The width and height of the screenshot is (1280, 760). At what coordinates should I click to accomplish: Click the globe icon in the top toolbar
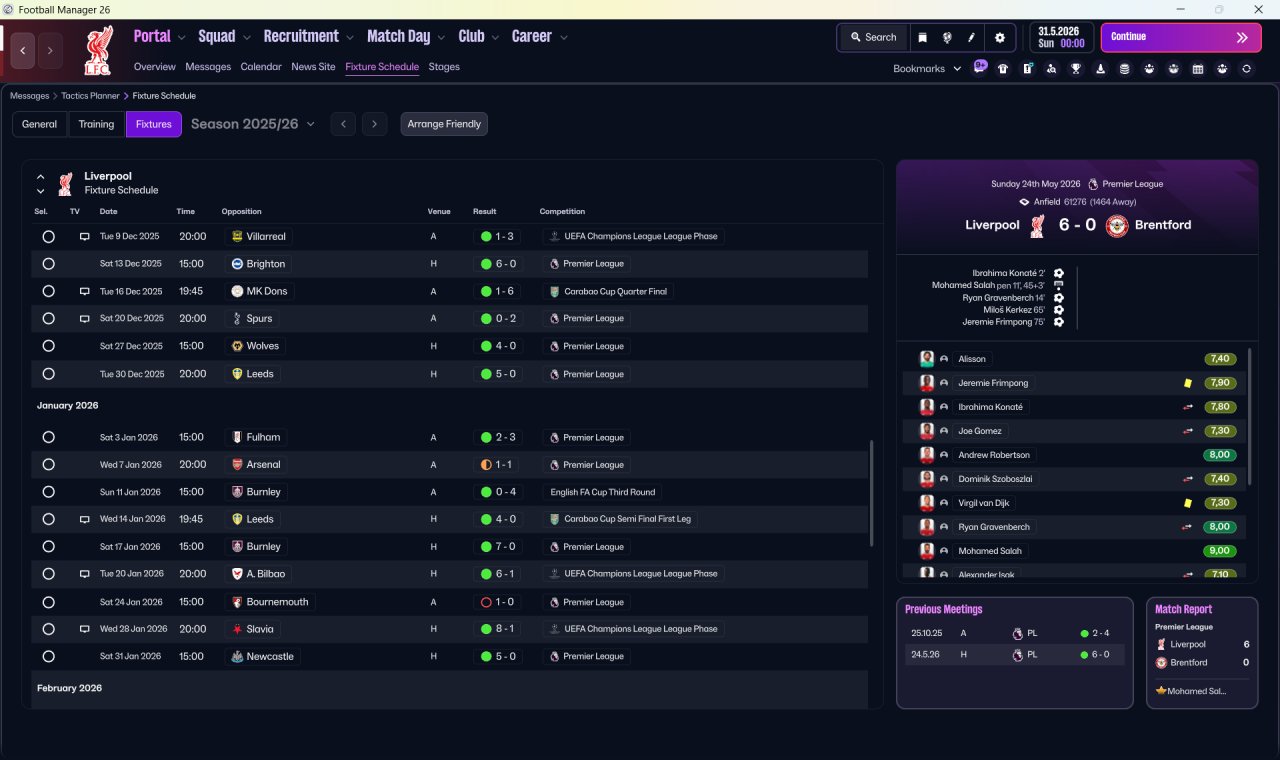point(946,37)
